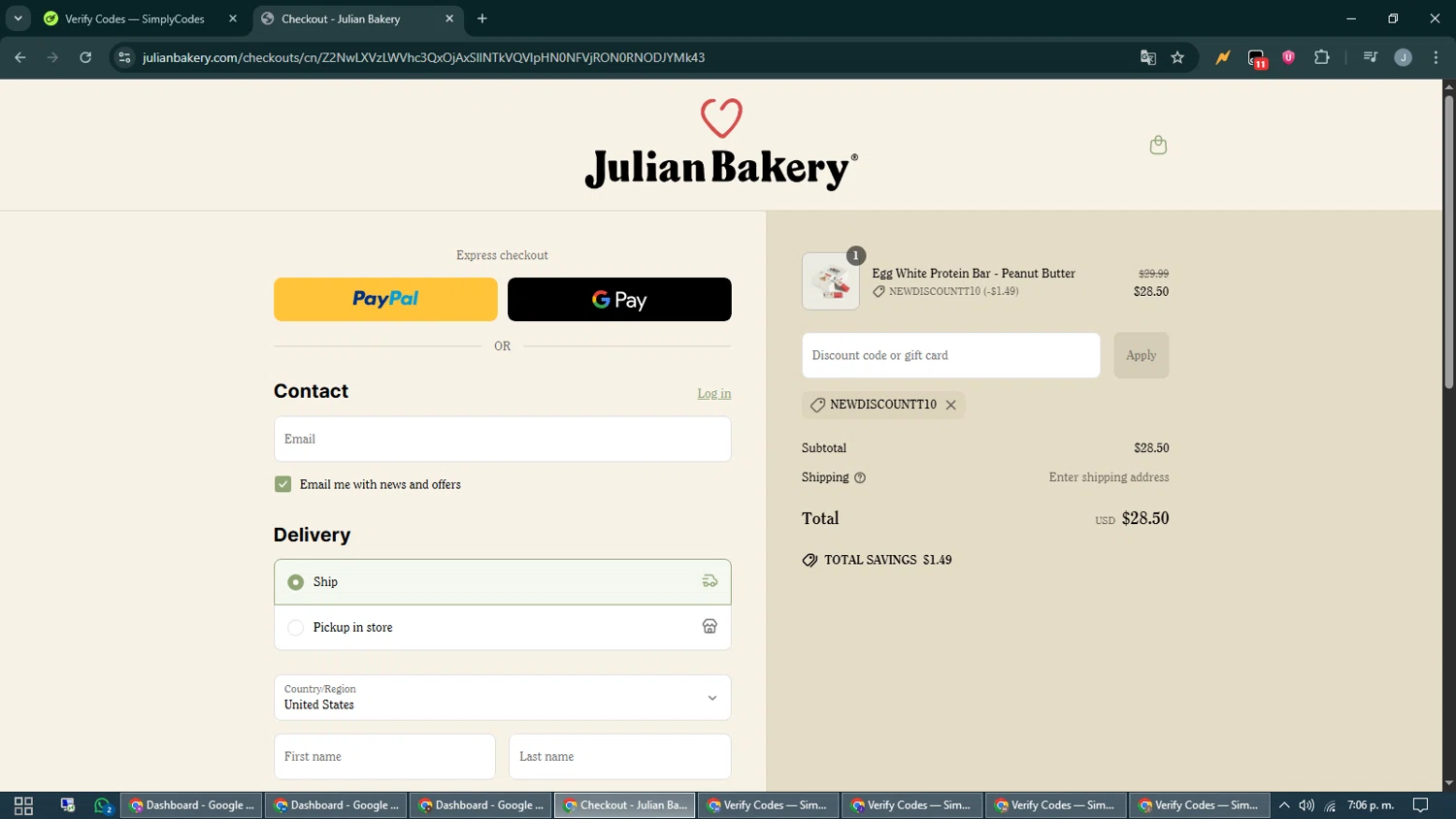Click the media control icon in toolbar
The height and width of the screenshot is (819, 1456).
[1370, 57]
